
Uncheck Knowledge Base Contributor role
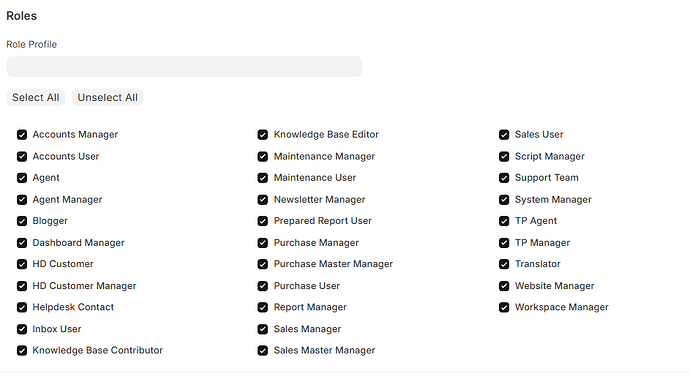pyautogui.click(x=22, y=351)
